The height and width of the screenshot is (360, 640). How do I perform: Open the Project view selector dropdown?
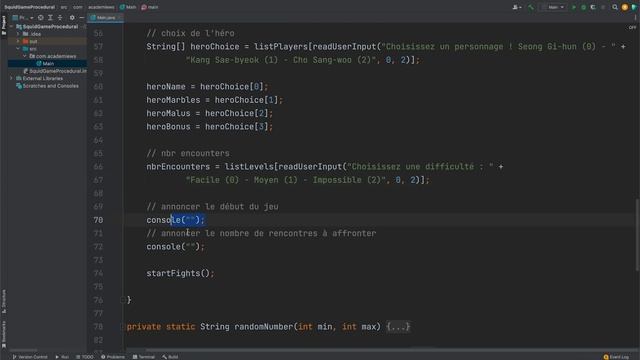pyautogui.click(x=22, y=18)
